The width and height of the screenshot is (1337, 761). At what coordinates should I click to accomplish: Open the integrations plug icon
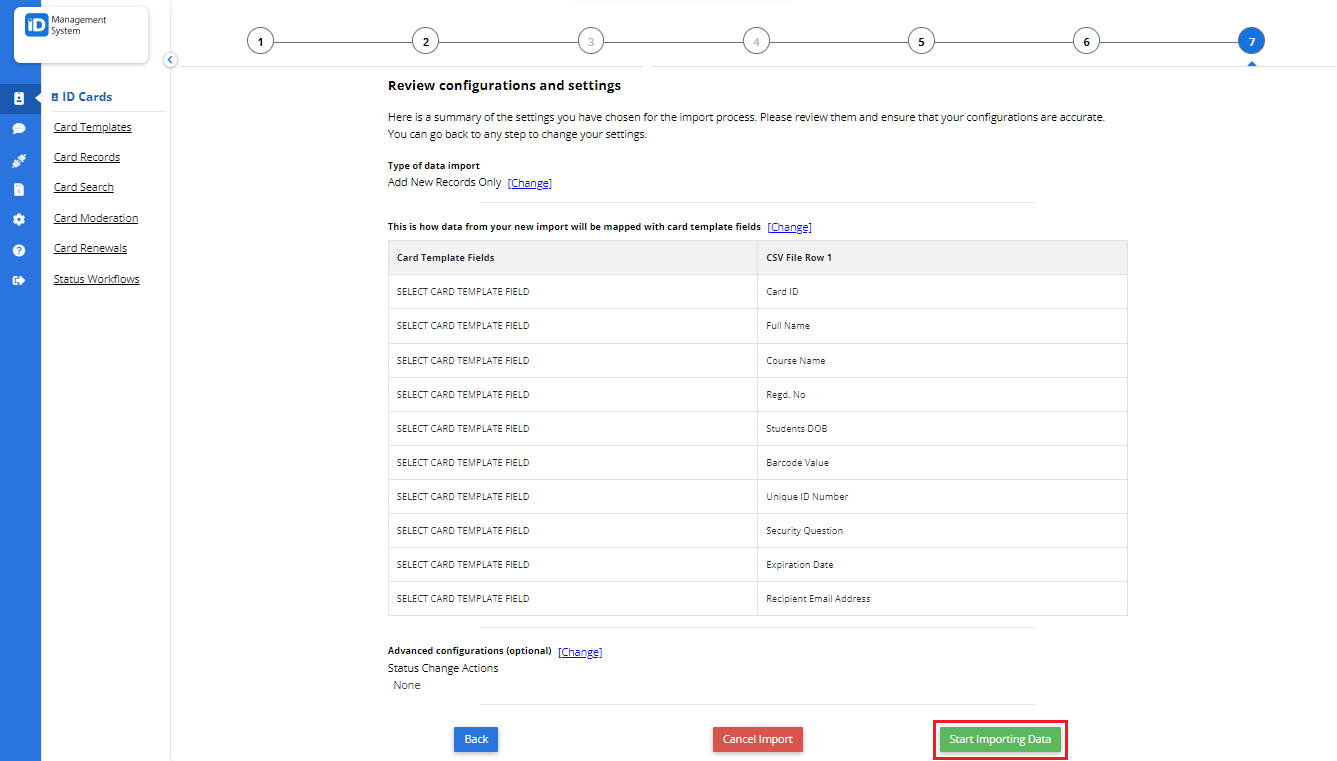coord(20,160)
